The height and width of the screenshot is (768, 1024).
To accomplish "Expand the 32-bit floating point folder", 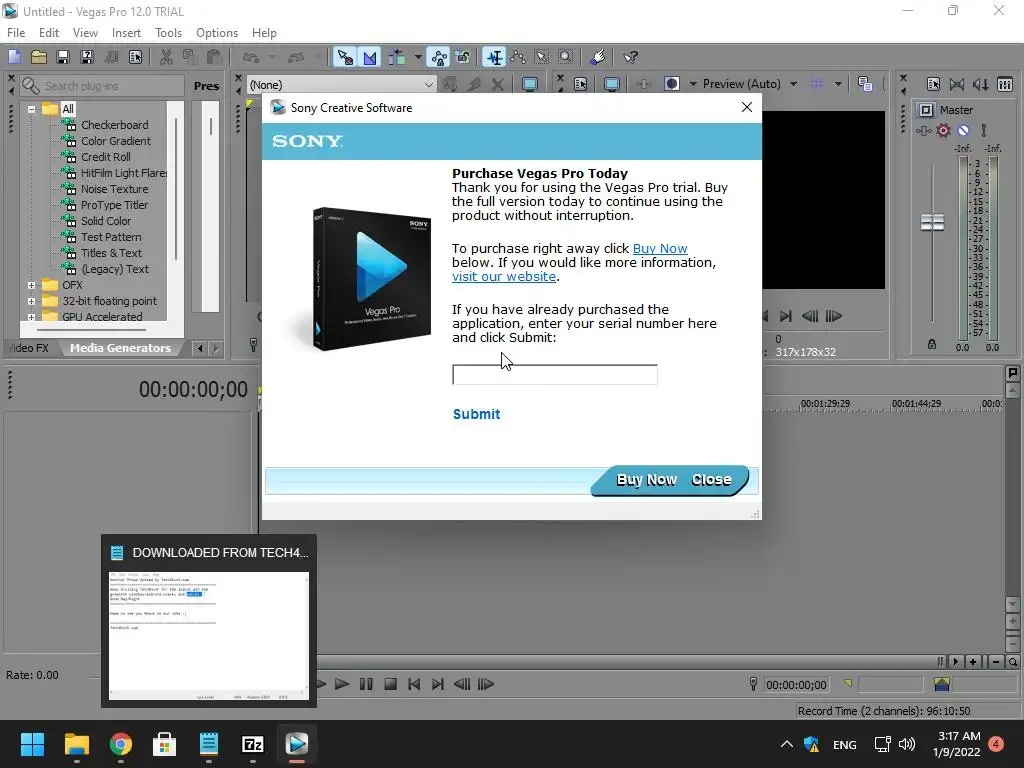I will click(x=31, y=301).
